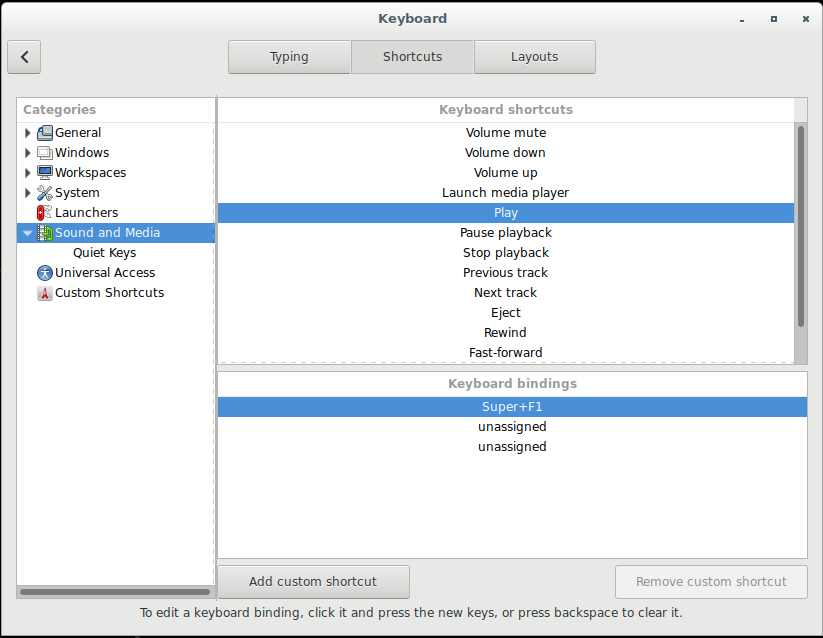The width and height of the screenshot is (823, 638).
Task: Click the Universal Access icon
Action: point(44,273)
